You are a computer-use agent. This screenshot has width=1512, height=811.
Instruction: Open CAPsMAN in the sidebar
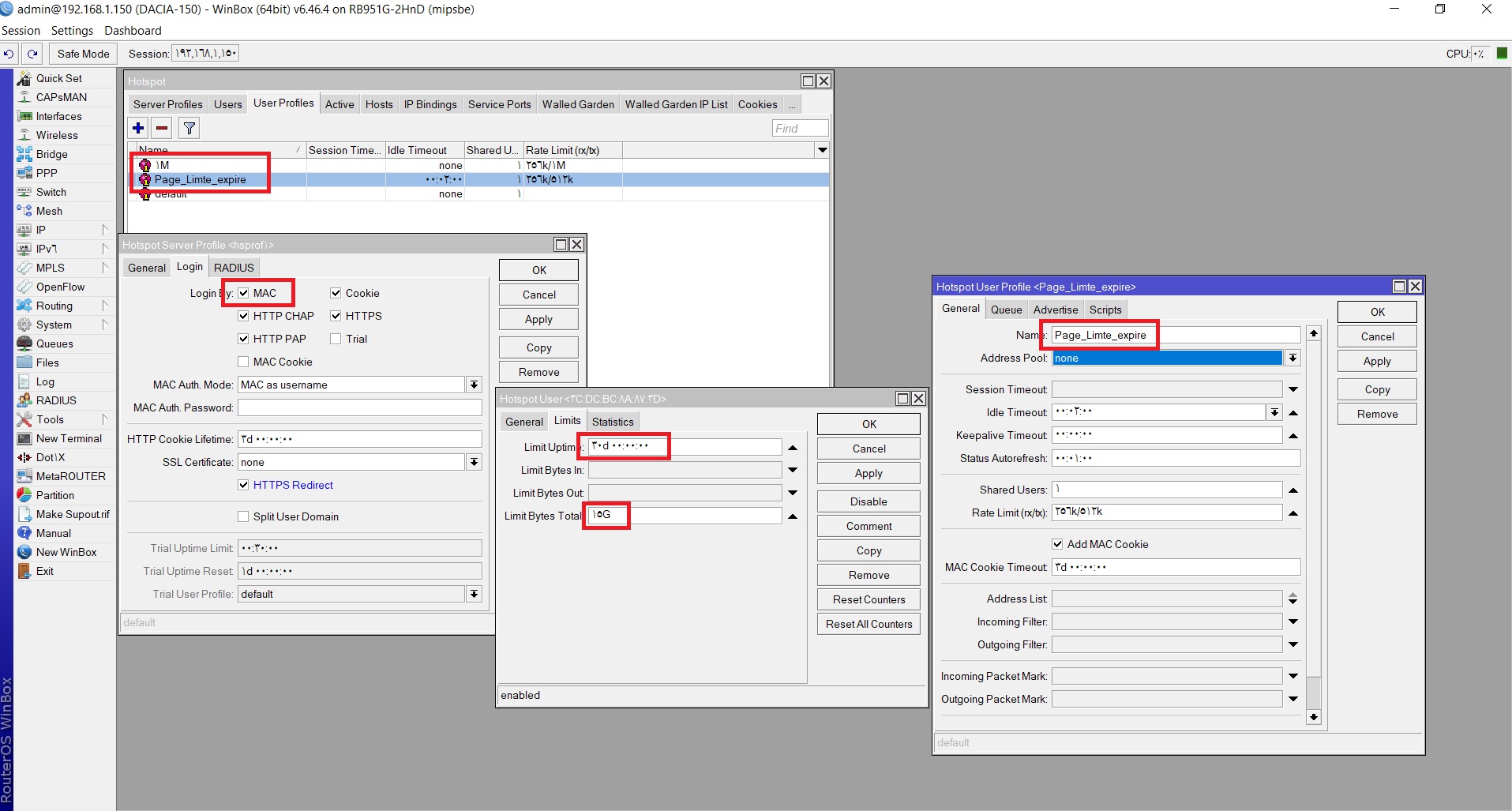click(x=61, y=97)
